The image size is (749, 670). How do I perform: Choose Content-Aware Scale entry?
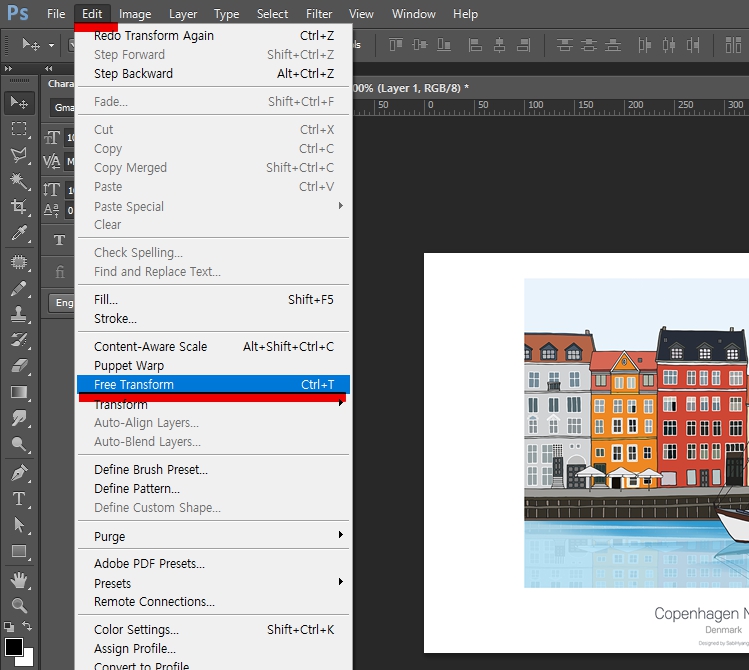pyautogui.click(x=214, y=346)
